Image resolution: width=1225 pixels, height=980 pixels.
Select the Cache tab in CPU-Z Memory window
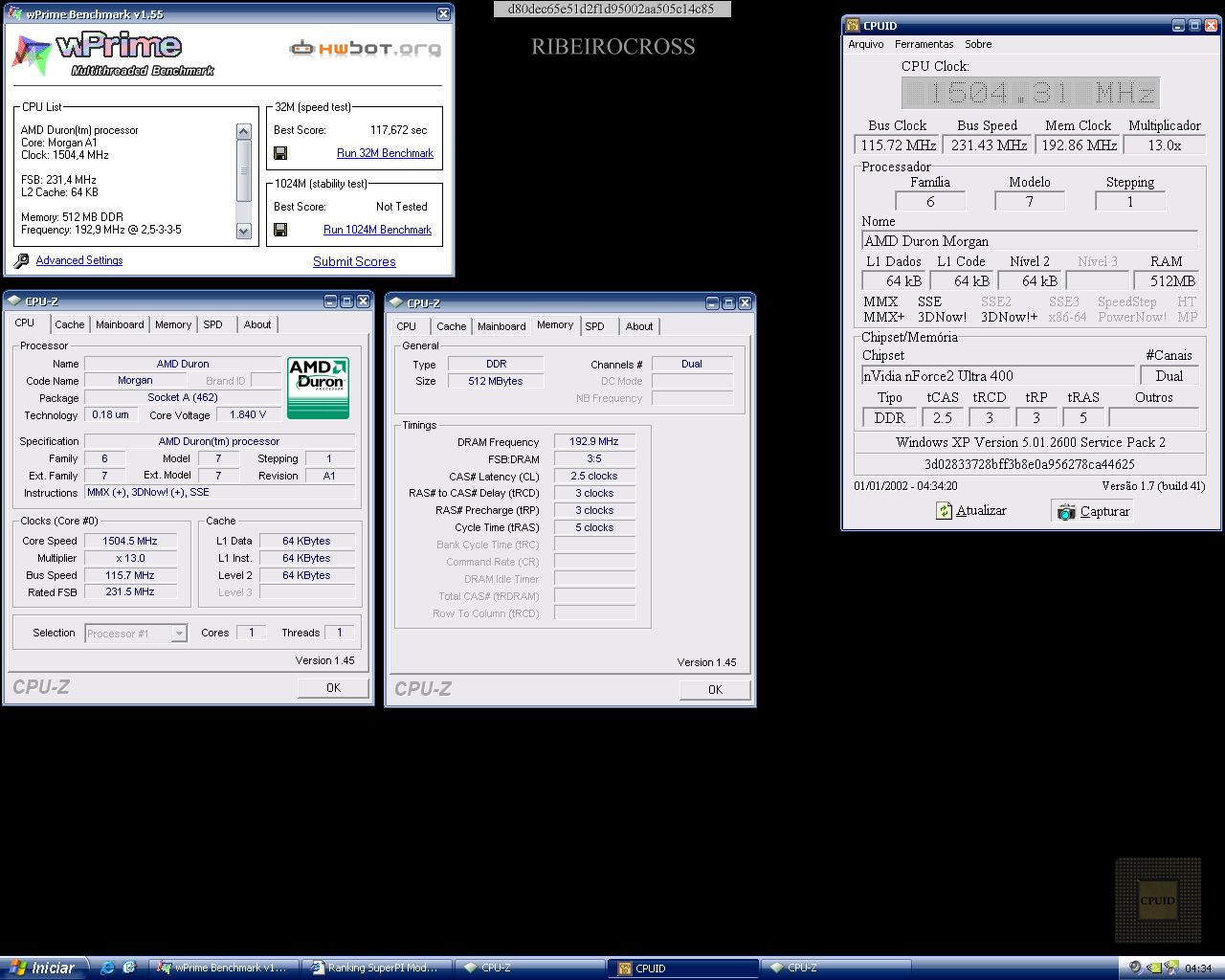[452, 326]
